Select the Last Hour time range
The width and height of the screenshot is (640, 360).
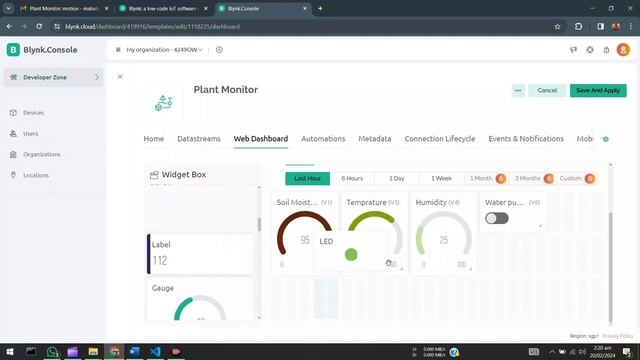tap(307, 178)
